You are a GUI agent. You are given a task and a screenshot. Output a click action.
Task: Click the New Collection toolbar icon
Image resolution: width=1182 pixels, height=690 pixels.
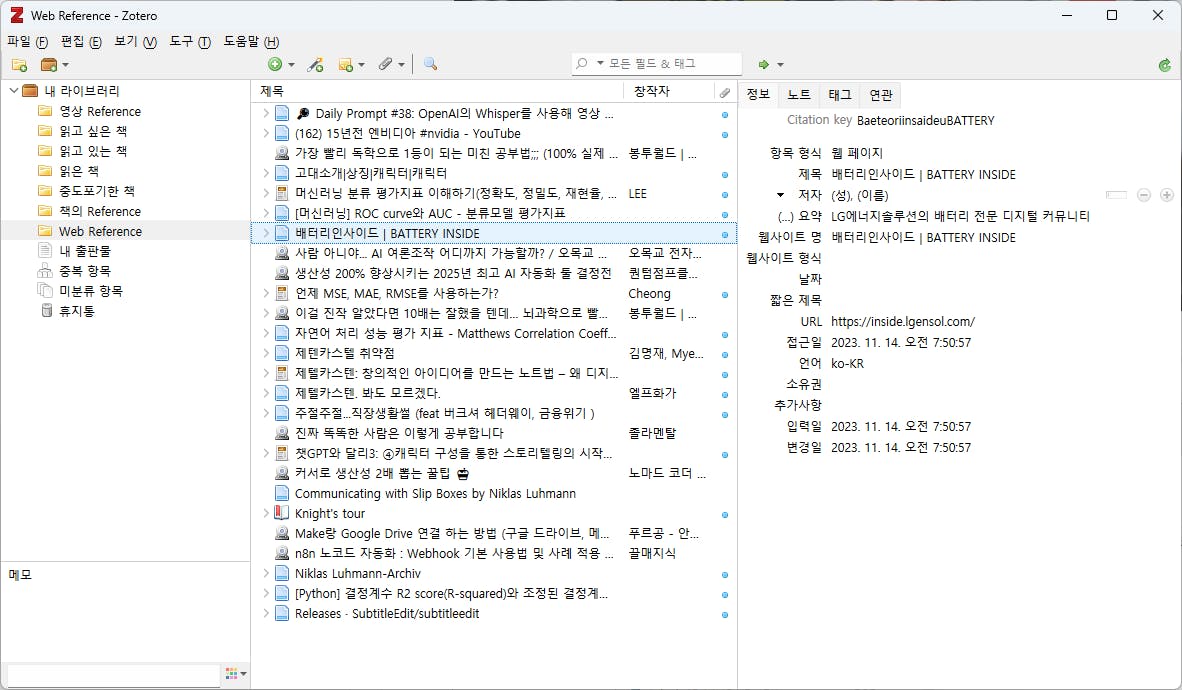[20, 65]
